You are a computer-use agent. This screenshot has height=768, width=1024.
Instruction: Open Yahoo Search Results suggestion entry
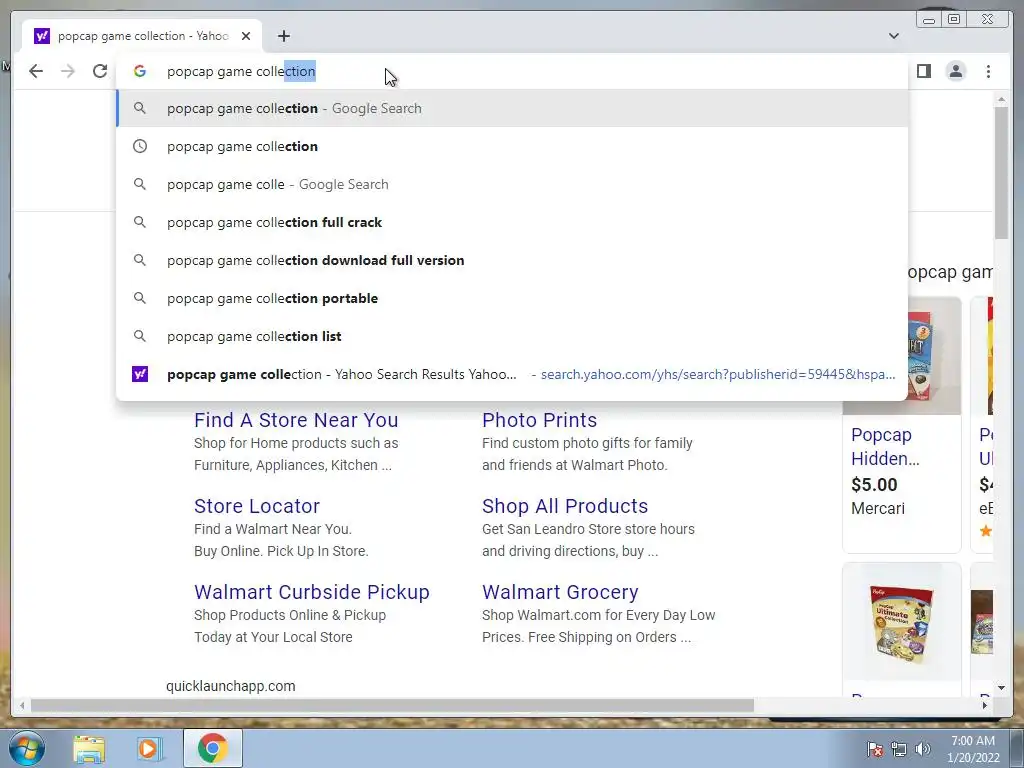512,374
